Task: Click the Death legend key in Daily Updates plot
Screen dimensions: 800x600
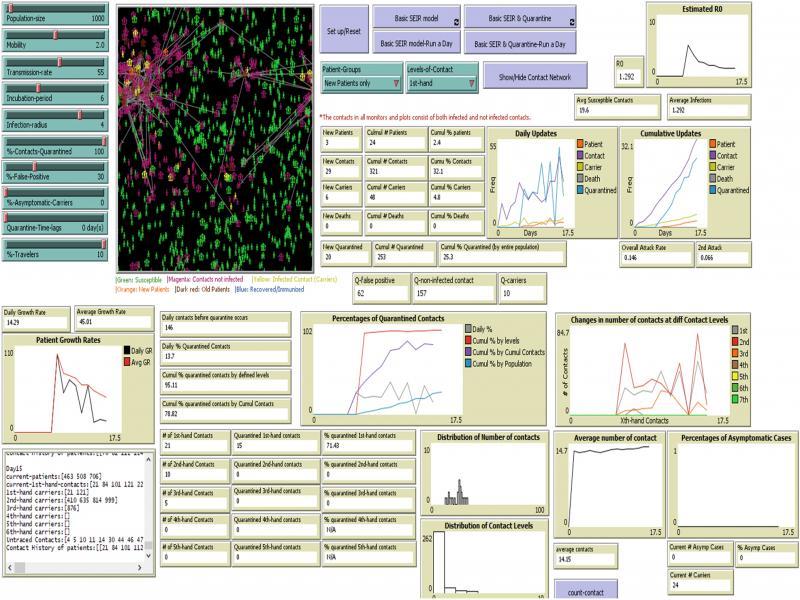Action: tap(581, 178)
